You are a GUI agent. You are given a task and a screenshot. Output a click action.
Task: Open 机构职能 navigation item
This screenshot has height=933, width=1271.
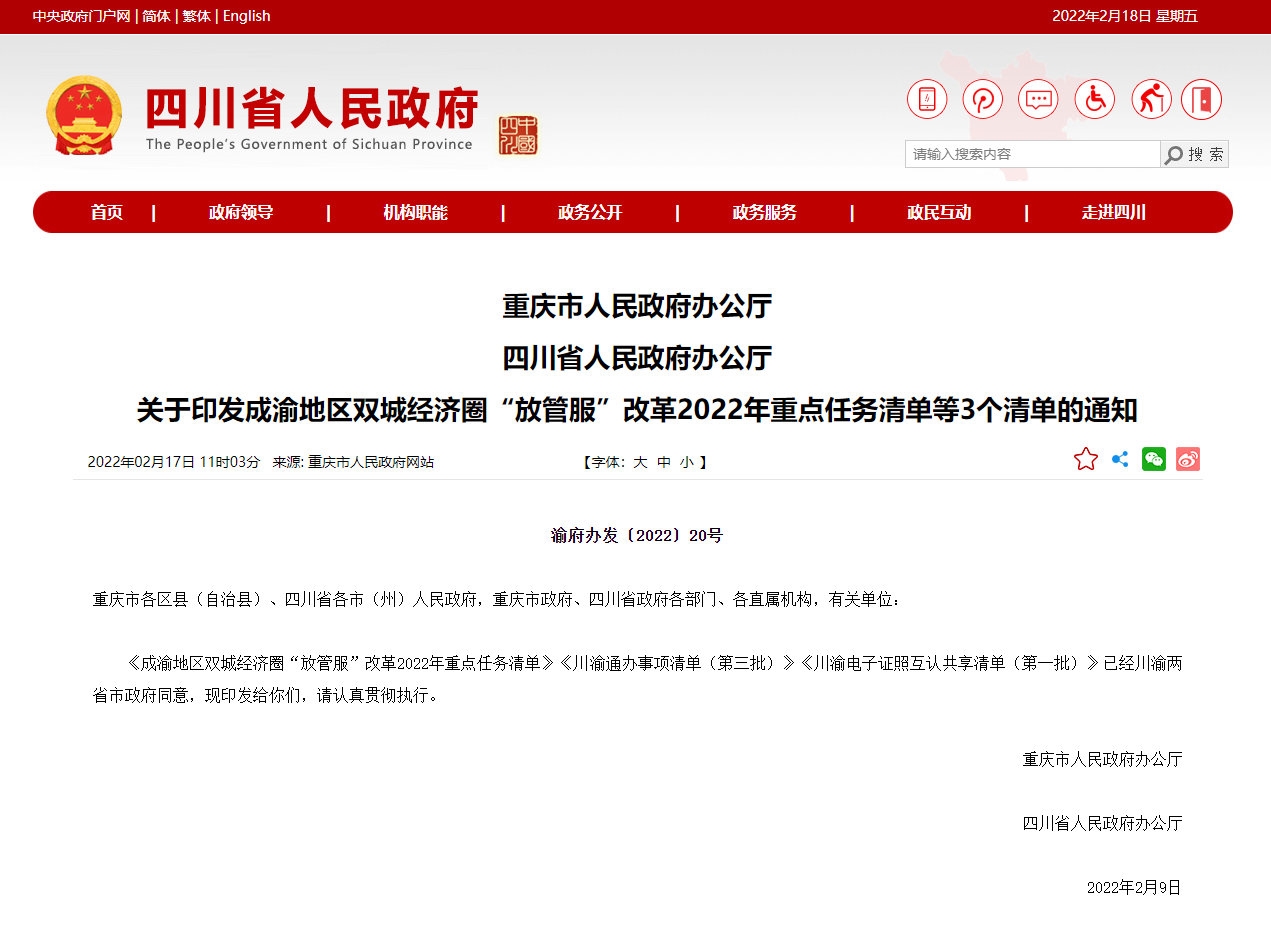[x=415, y=212]
